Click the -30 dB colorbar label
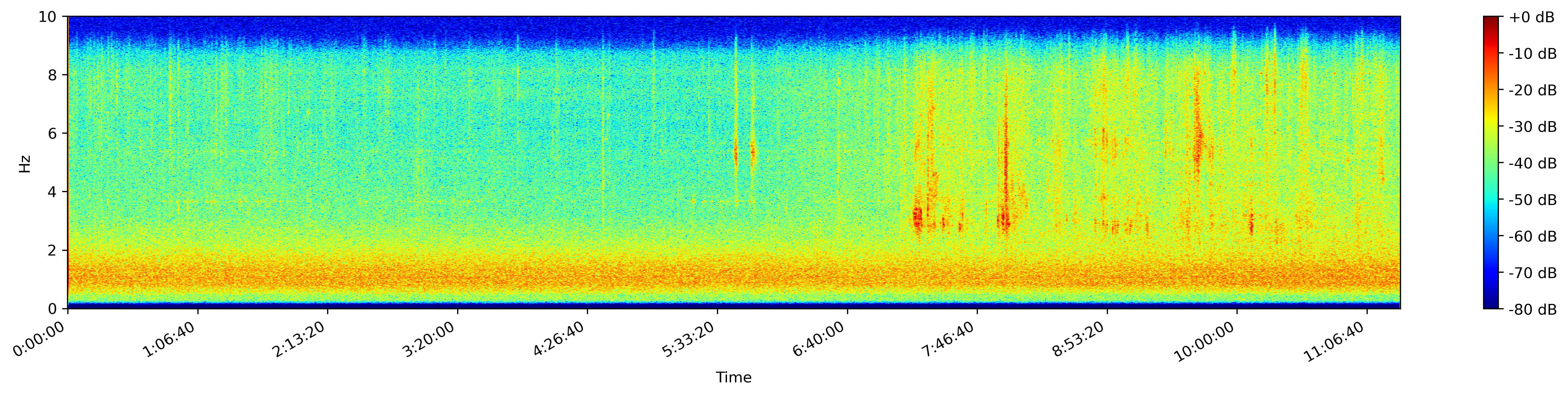 tap(1533, 127)
